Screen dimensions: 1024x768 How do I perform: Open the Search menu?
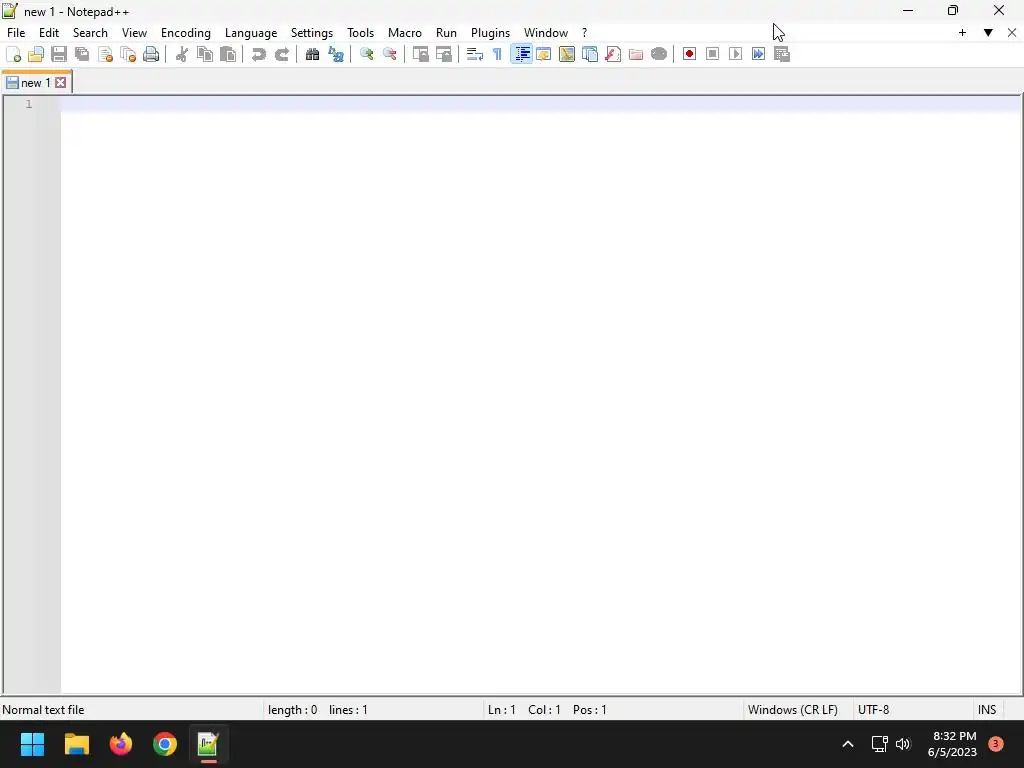tap(90, 33)
